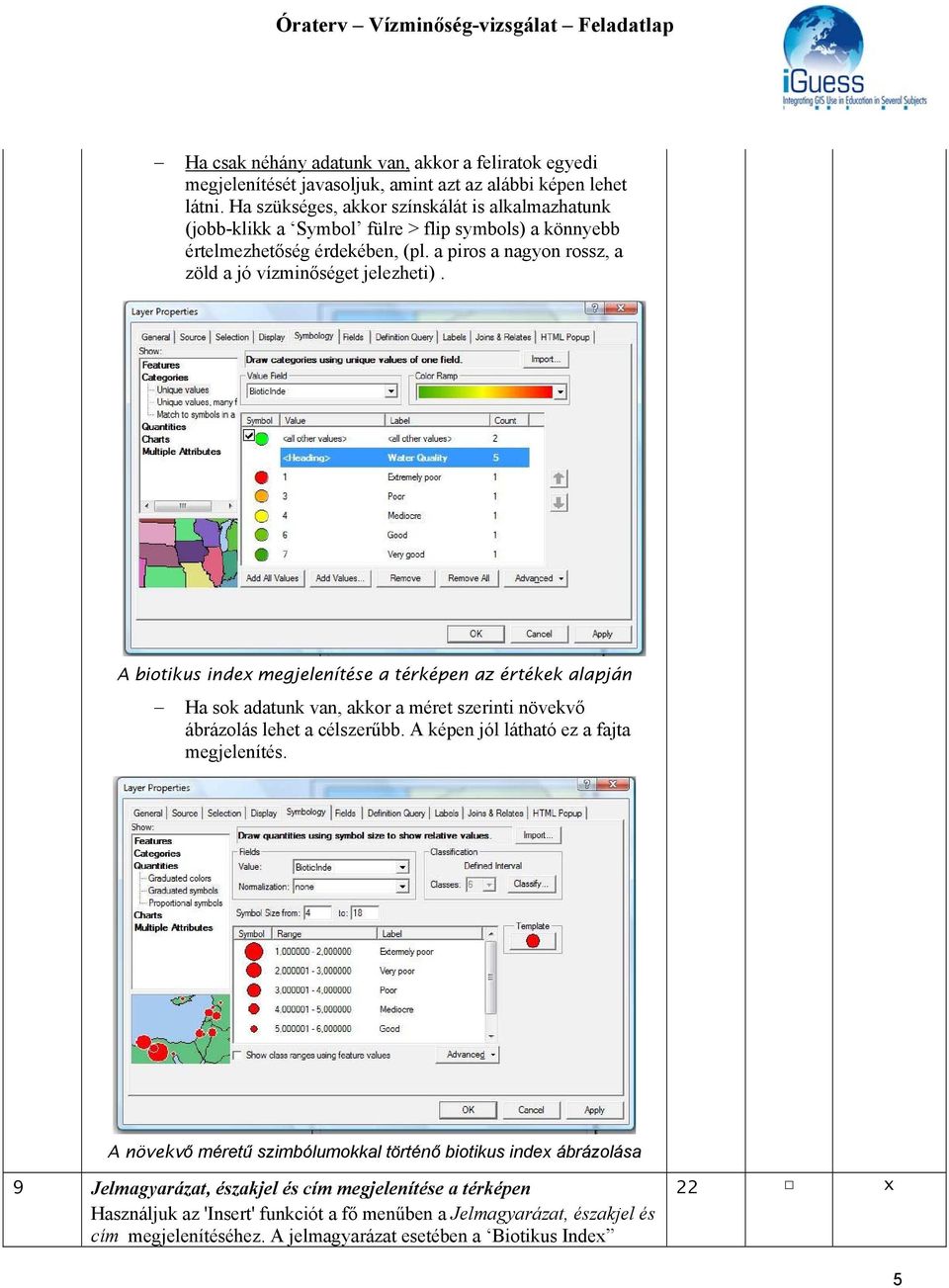Click Cancel in the graduated symbols dialog
Image resolution: width=949 pixels, height=1288 pixels.
click(x=531, y=1110)
